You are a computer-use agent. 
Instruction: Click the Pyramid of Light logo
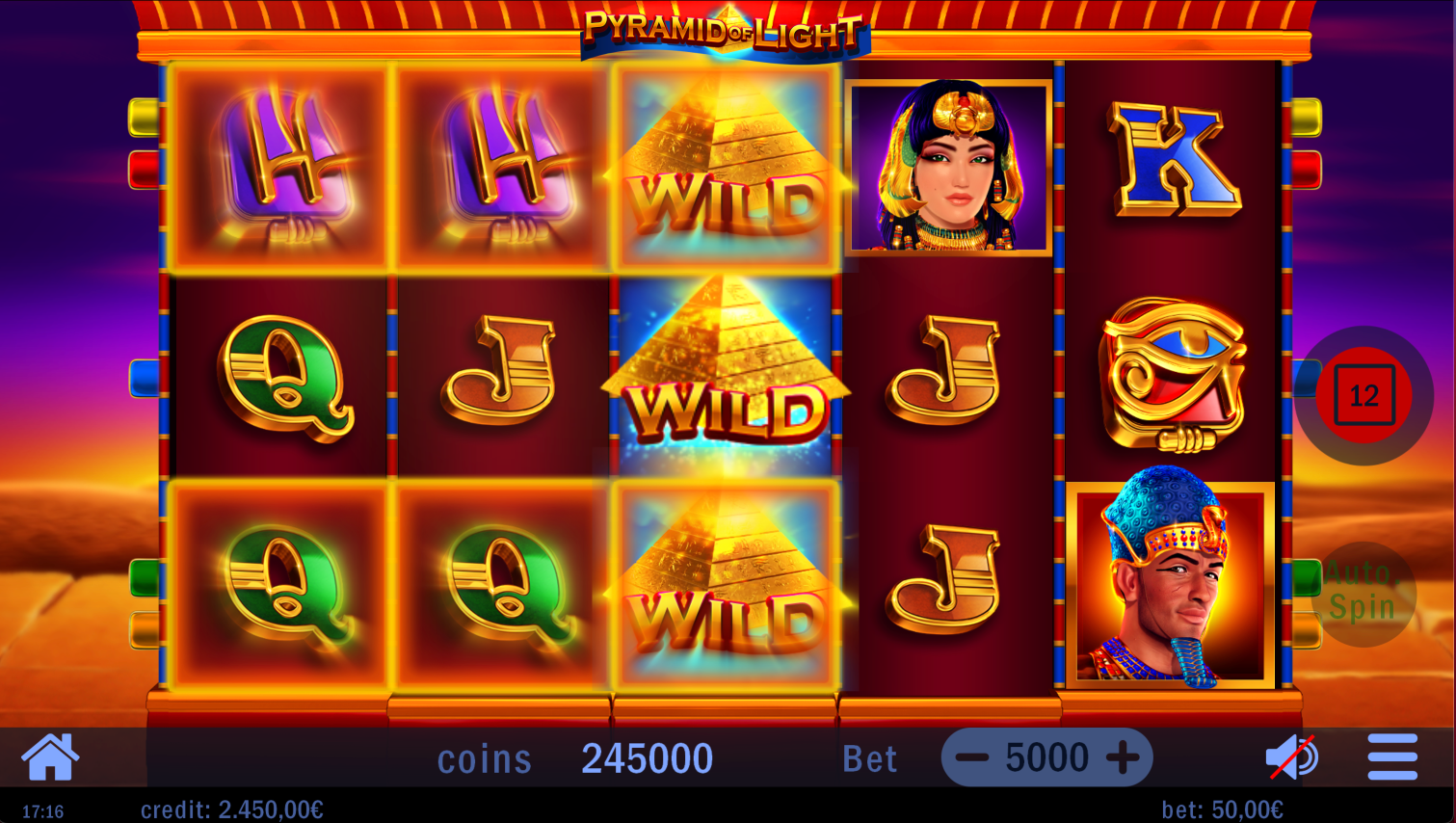[725, 33]
